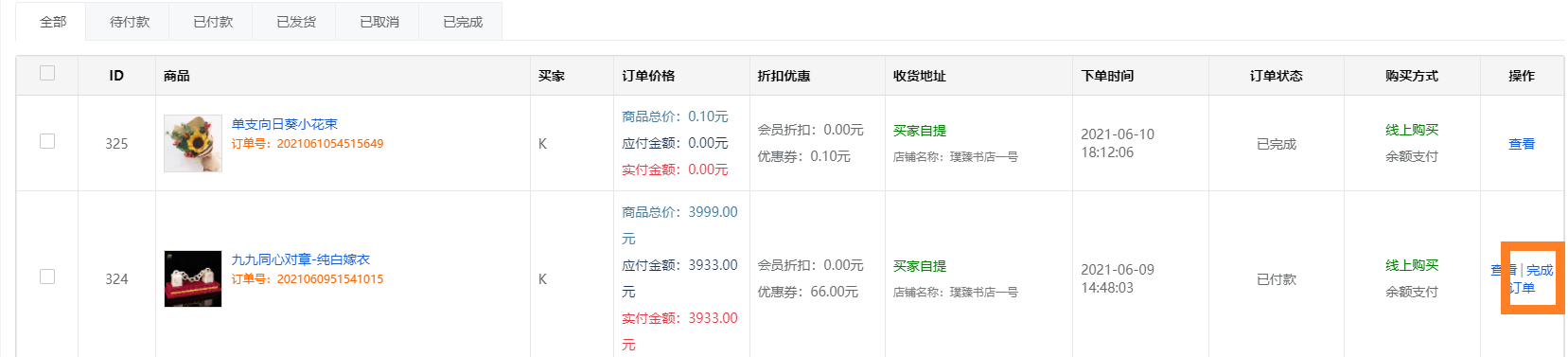Open the 待付款 tab

[130, 22]
